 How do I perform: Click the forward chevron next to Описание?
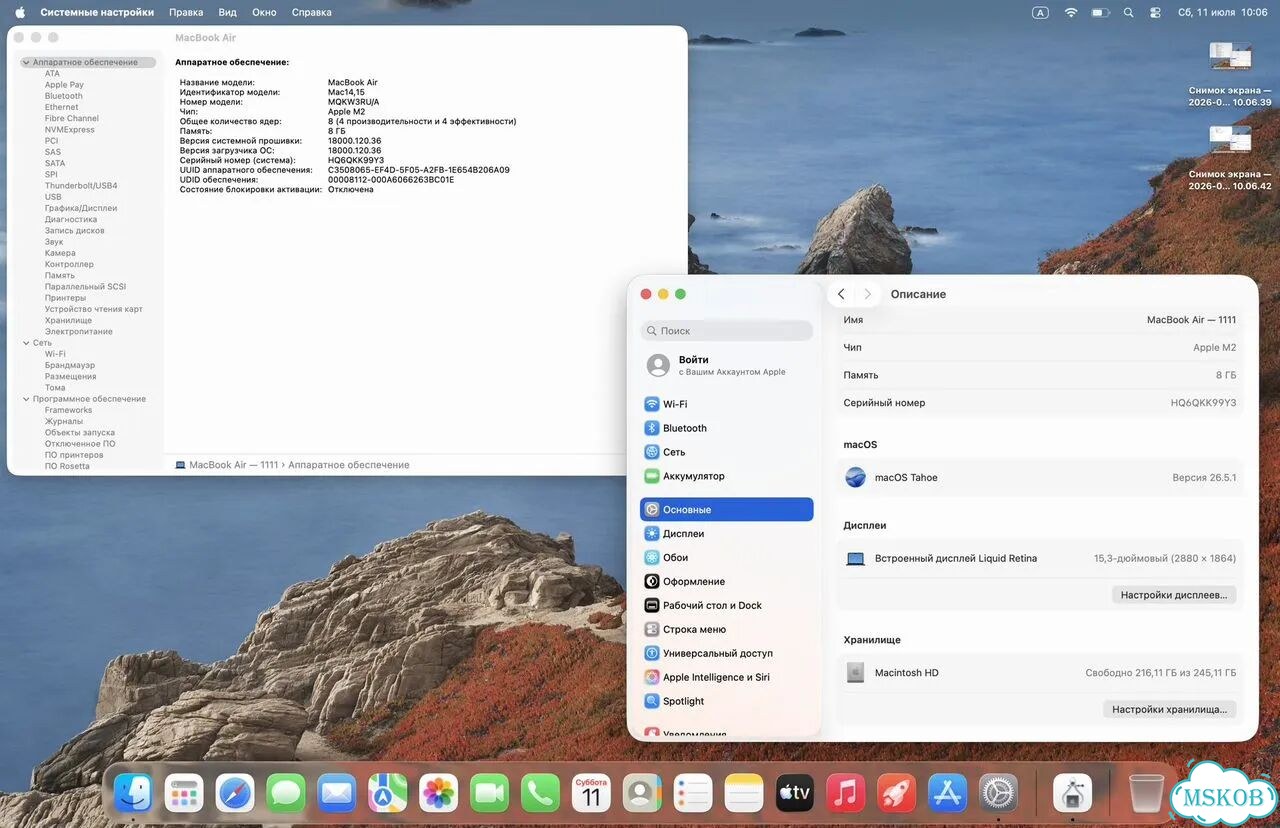[x=867, y=294]
